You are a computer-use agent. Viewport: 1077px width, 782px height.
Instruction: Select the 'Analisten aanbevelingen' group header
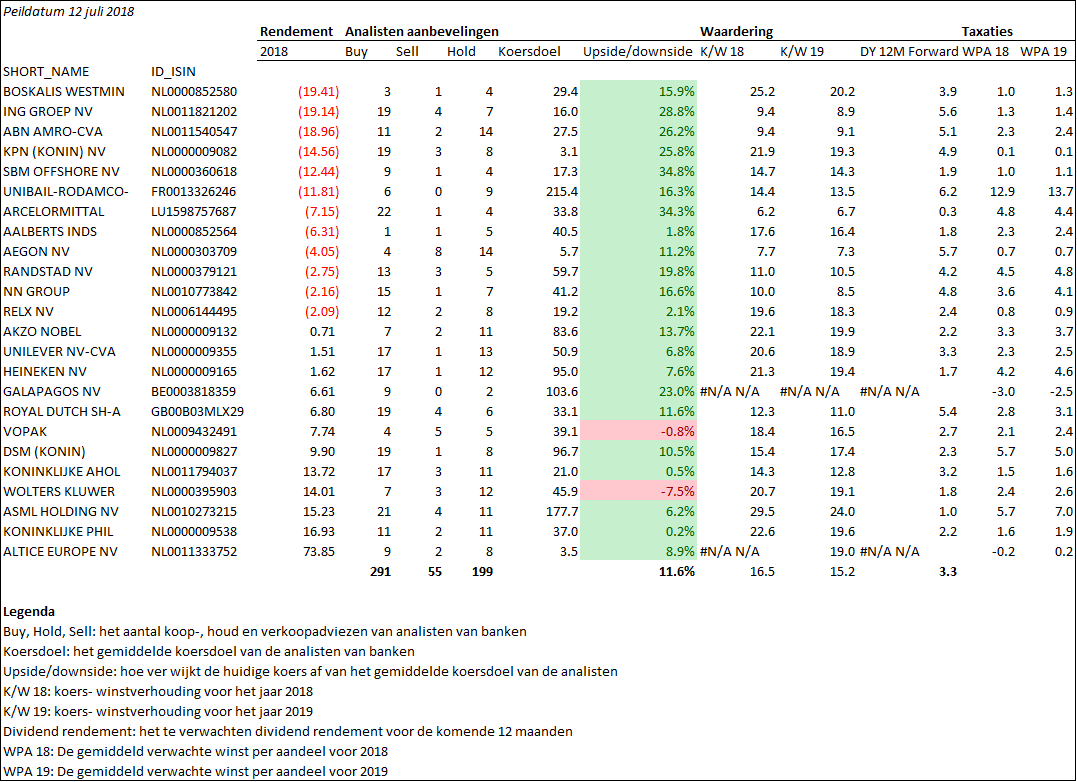coord(422,32)
